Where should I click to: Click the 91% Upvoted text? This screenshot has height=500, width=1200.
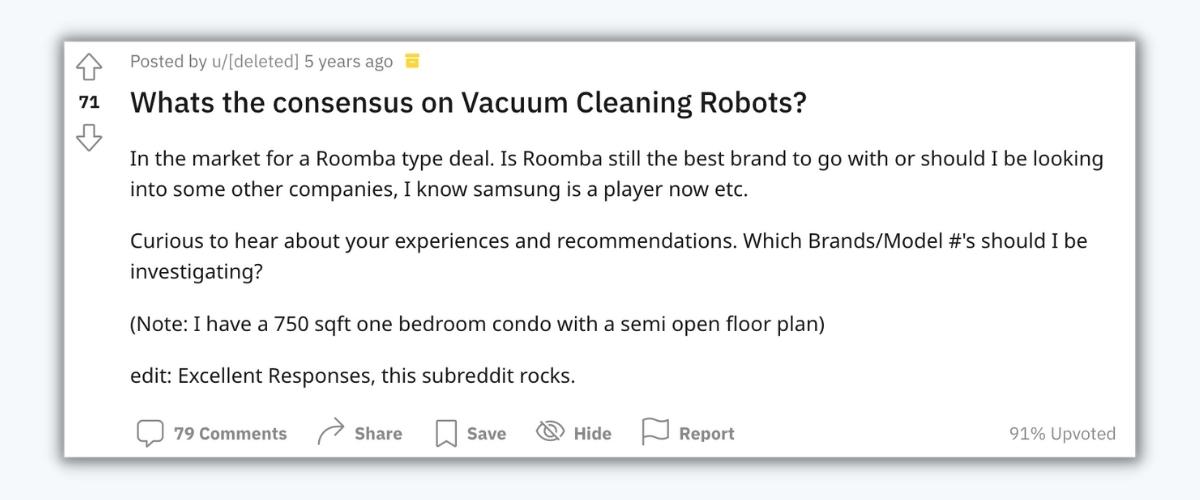(1062, 434)
